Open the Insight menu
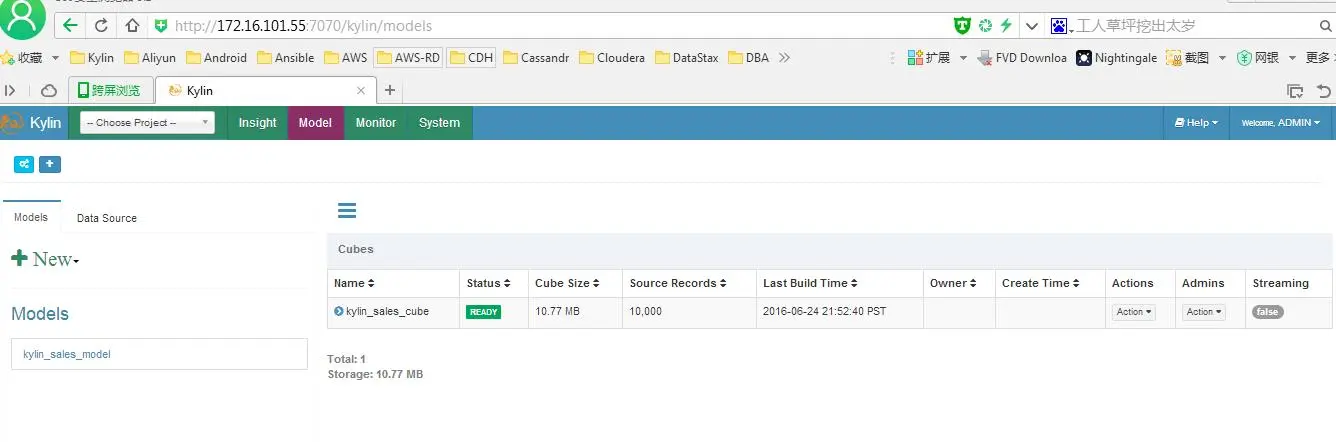1336x442 pixels. (258, 123)
